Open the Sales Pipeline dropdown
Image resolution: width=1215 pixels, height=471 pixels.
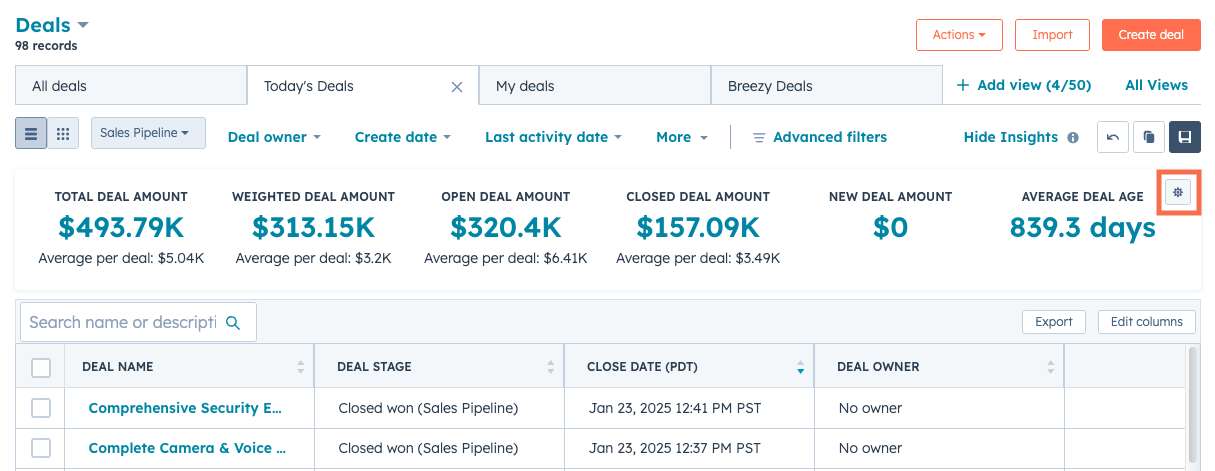(148, 133)
